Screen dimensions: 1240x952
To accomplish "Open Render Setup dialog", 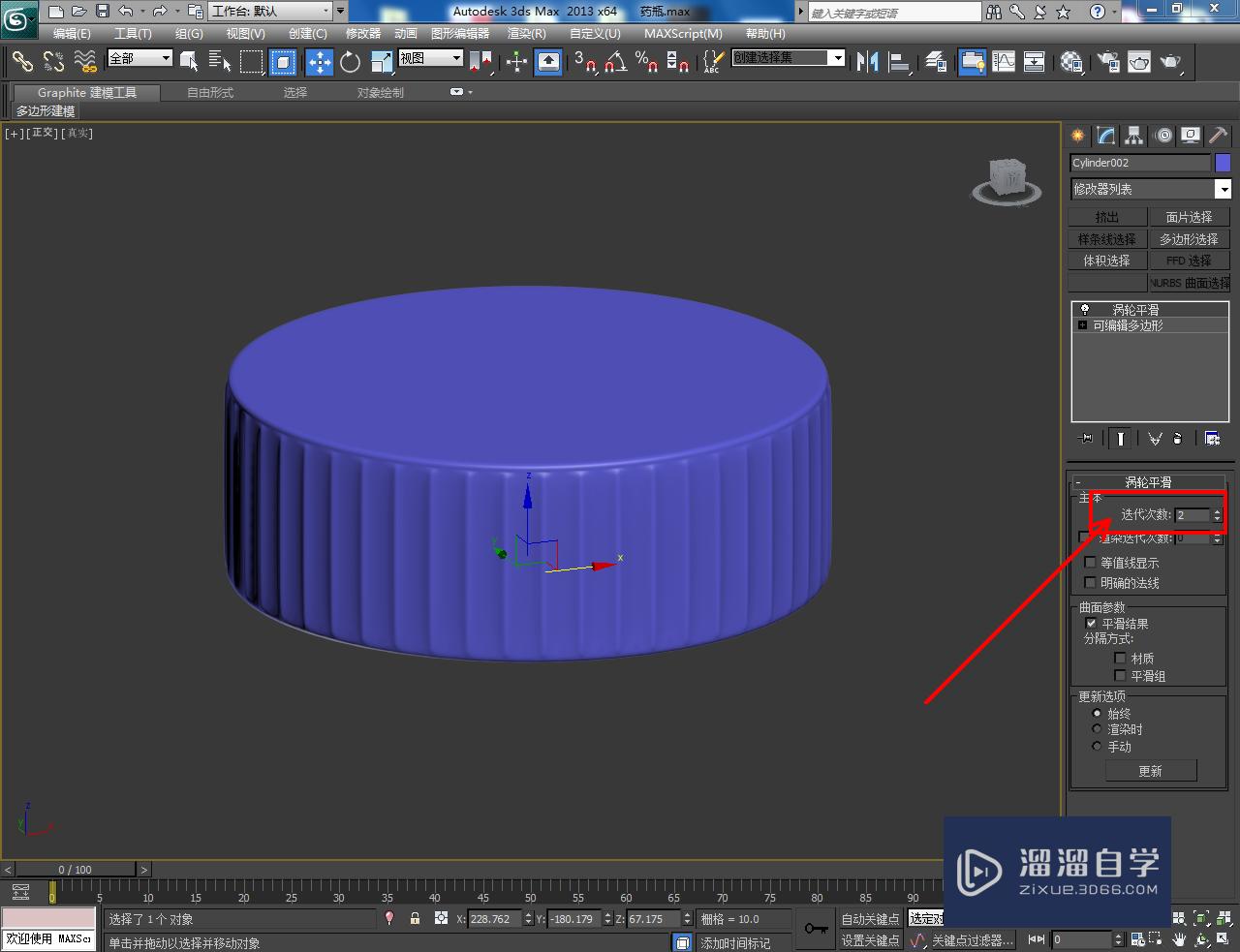I will click(x=1107, y=62).
